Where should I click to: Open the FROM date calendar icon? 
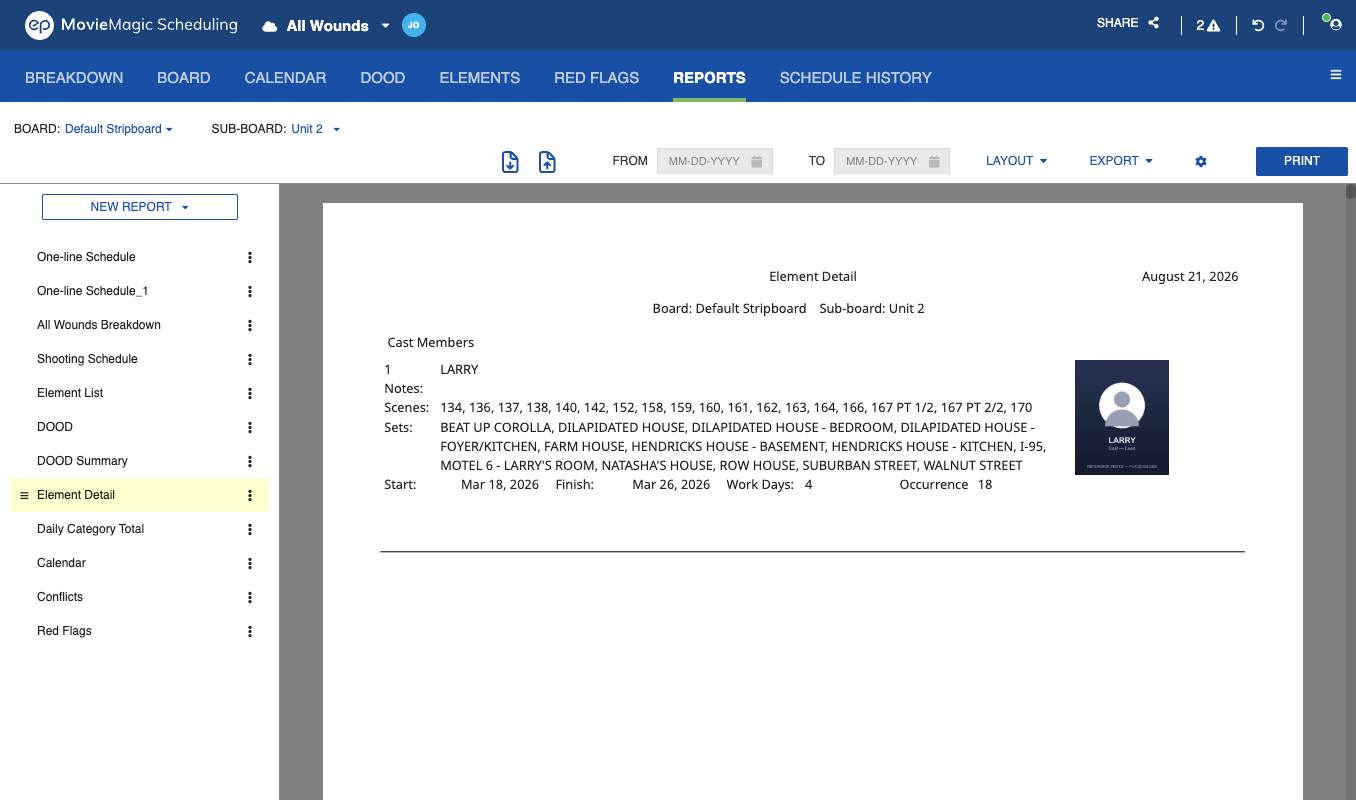click(x=757, y=161)
